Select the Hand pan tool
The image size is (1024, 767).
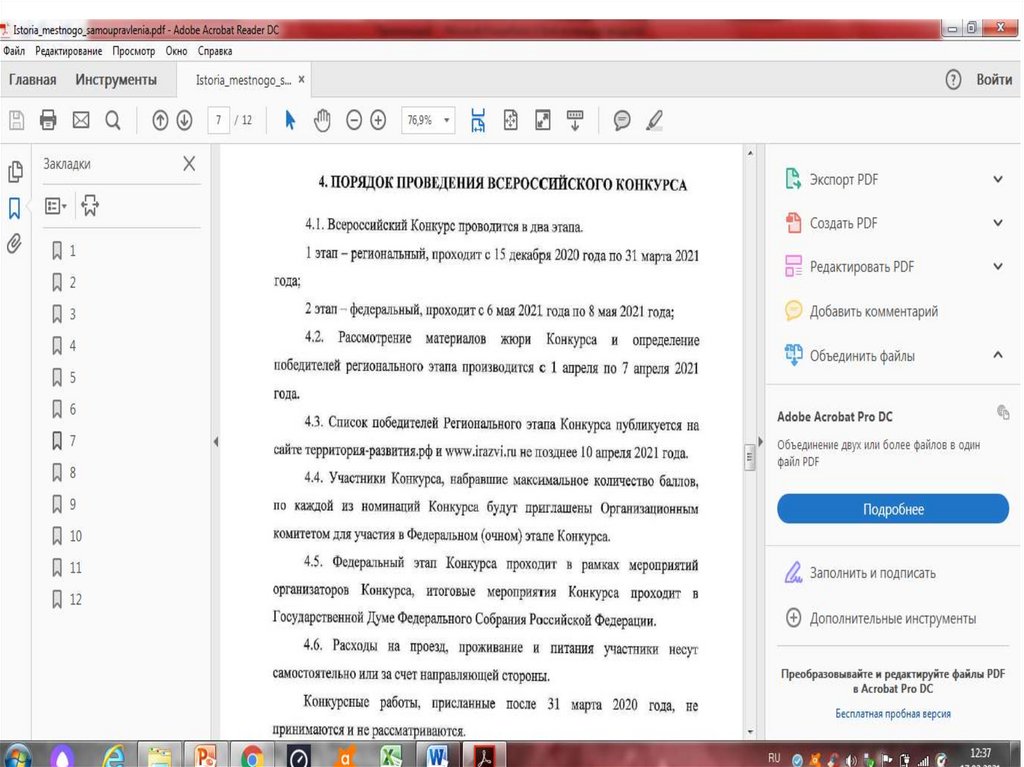pyautogui.click(x=322, y=121)
